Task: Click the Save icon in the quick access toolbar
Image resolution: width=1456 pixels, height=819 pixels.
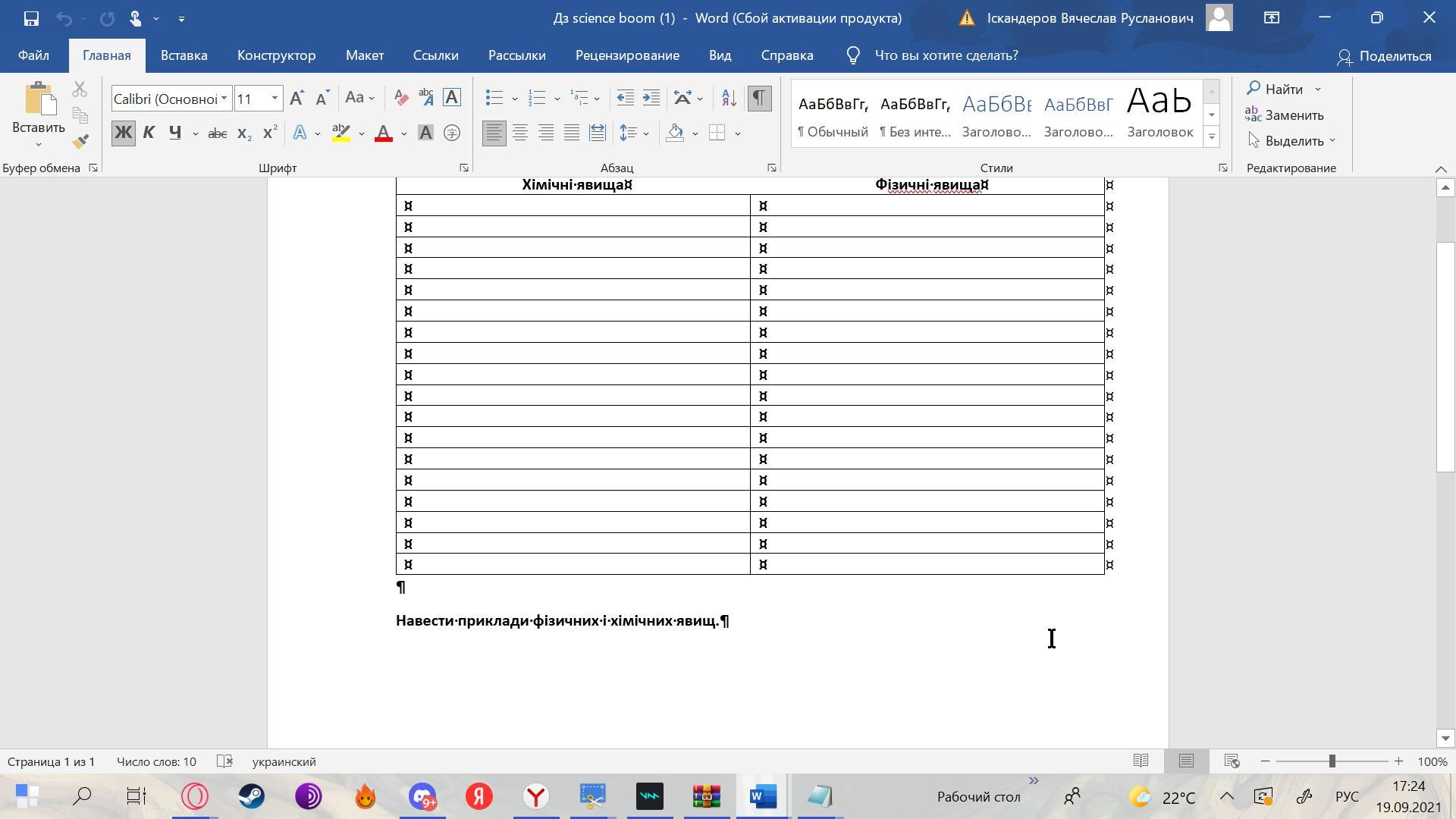Action: point(31,18)
